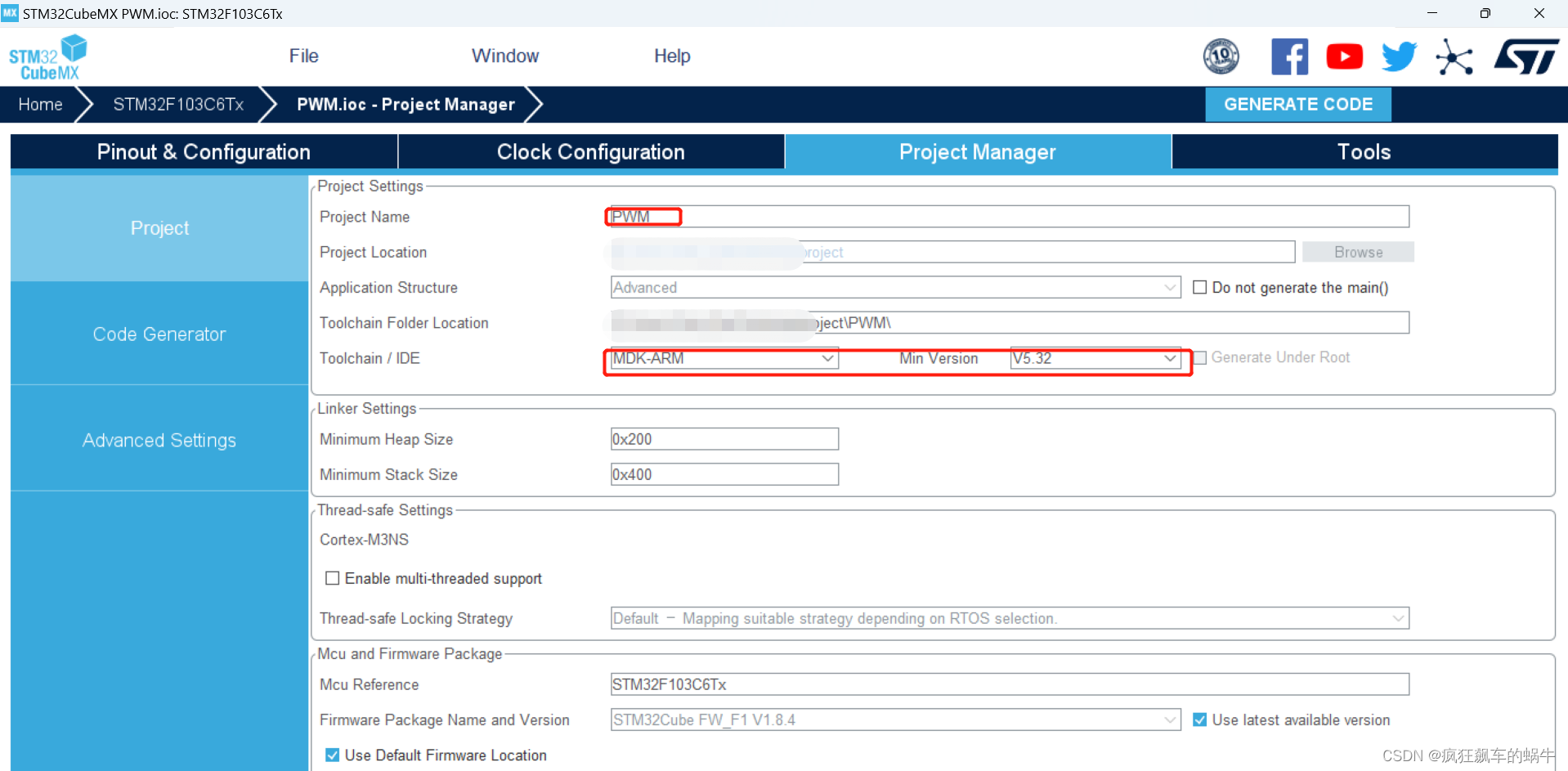Screen dimensions: 1568x771
Task: Click the STM32F103C6Tx breadcrumb
Action: tap(178, 105)
